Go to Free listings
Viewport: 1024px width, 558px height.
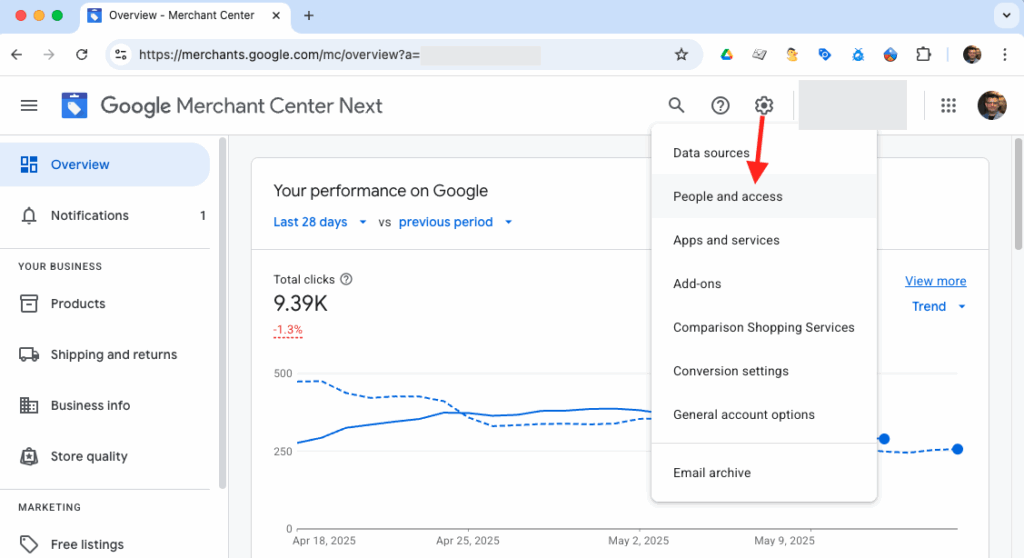pos(104,544)
